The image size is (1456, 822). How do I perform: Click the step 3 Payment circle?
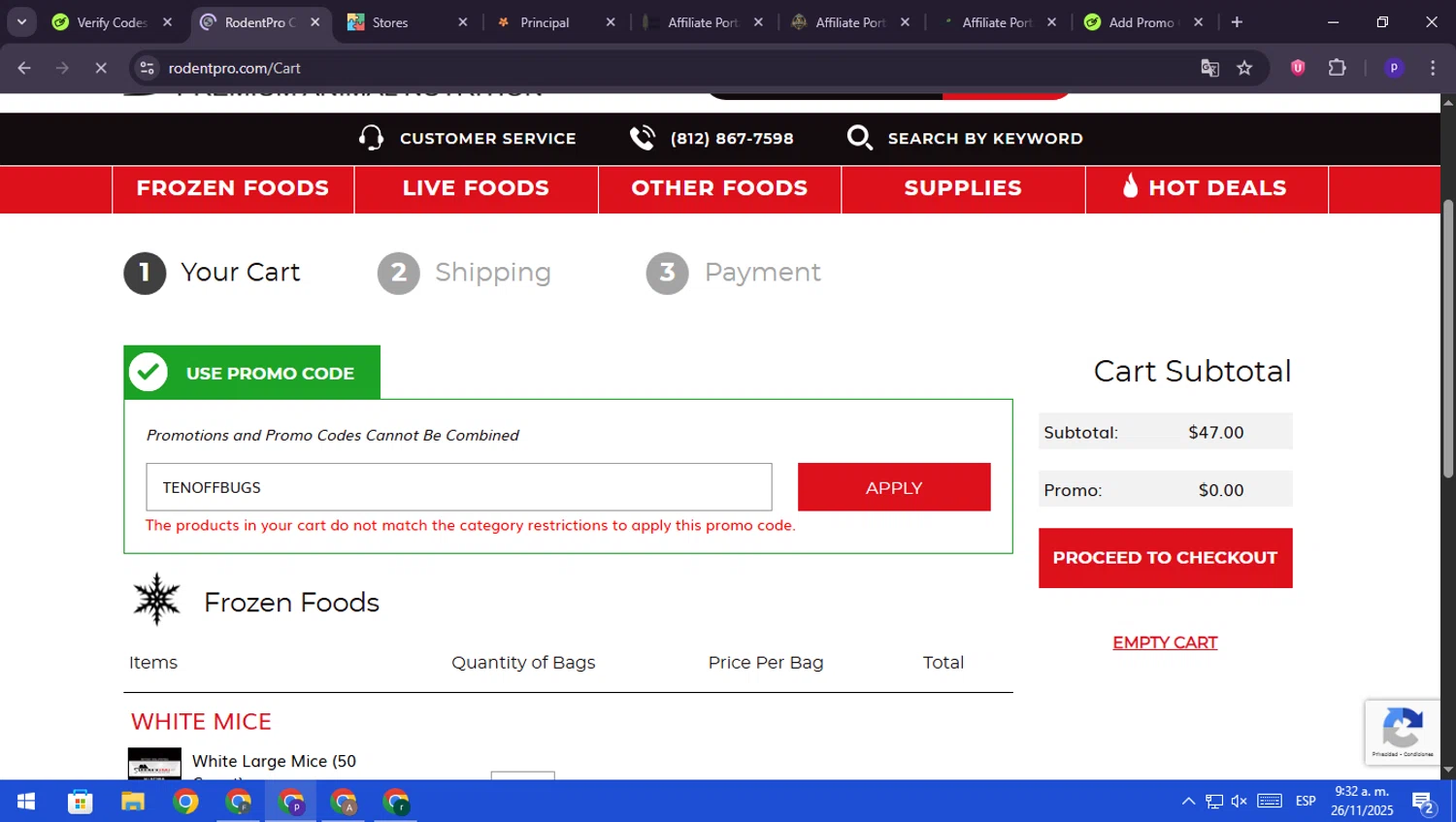667,273
